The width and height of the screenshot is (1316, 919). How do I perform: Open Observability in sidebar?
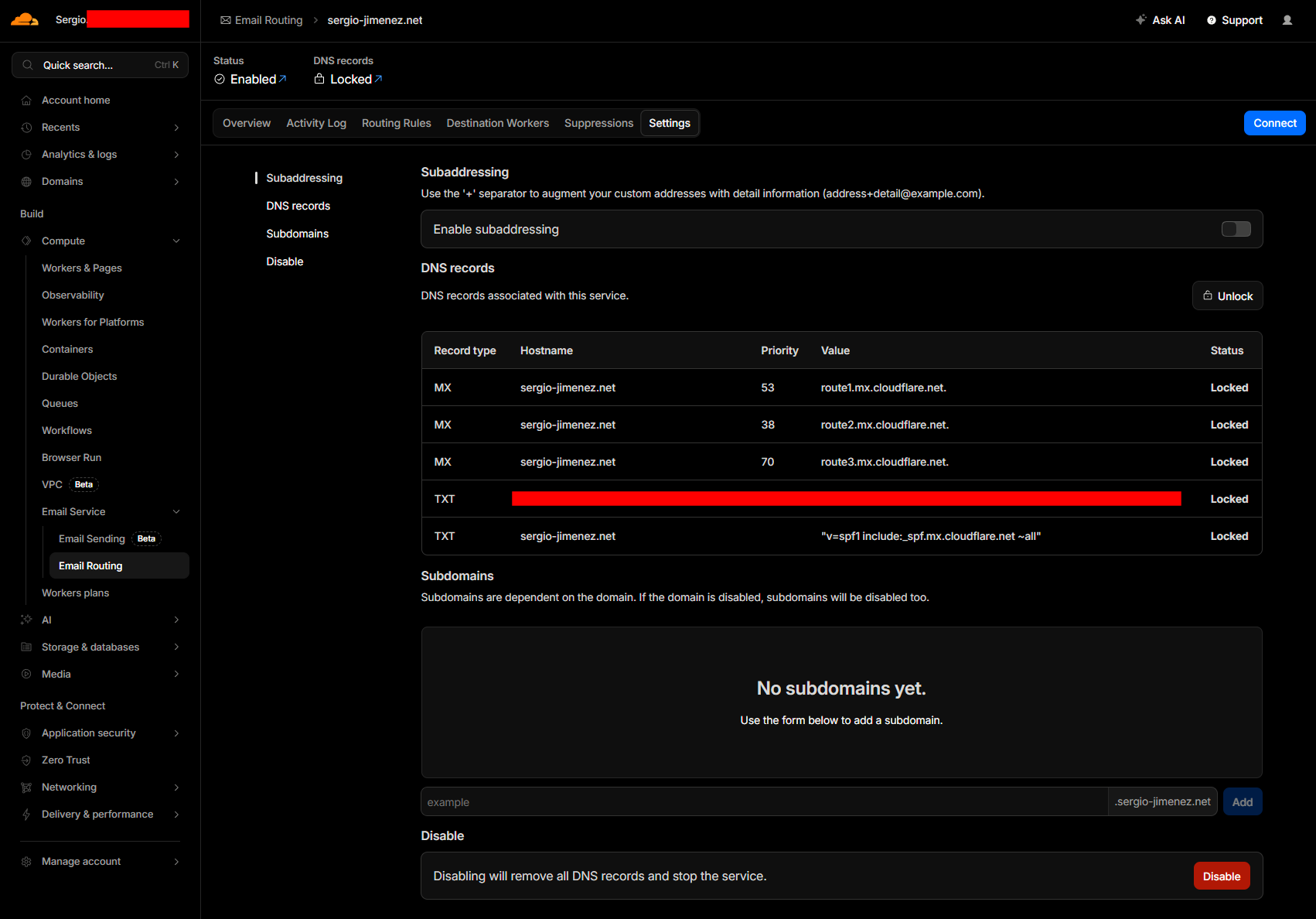73,296
